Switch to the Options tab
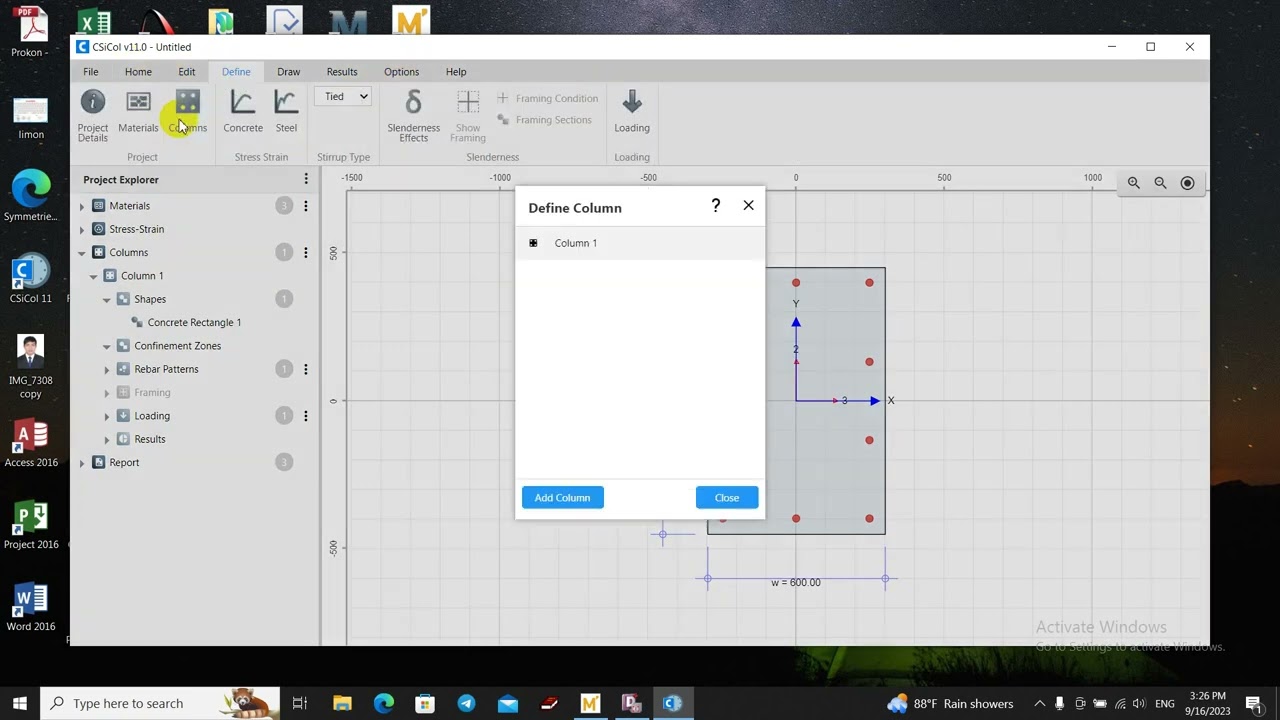The height and width of the screenshot is (720, 1280). [x=401, y=72]
